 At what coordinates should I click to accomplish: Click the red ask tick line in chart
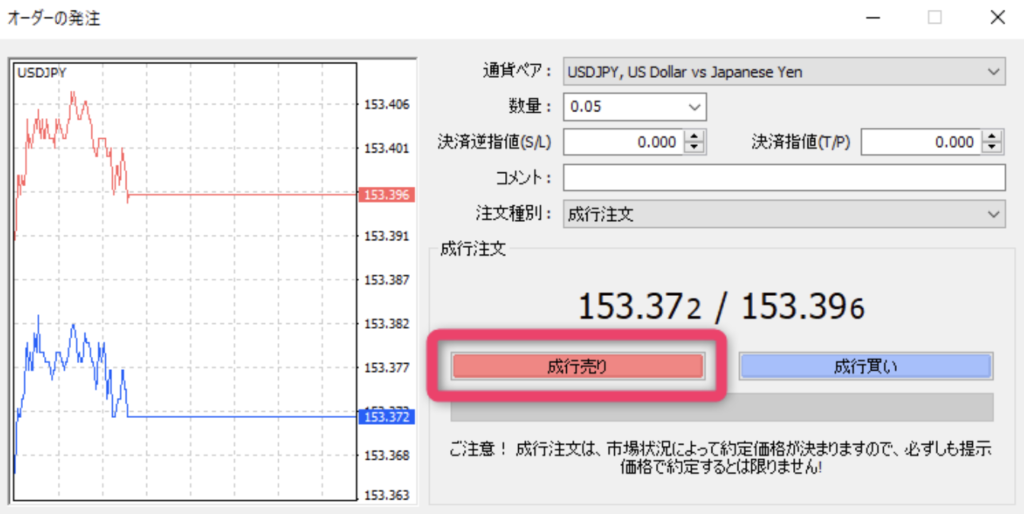240,195
